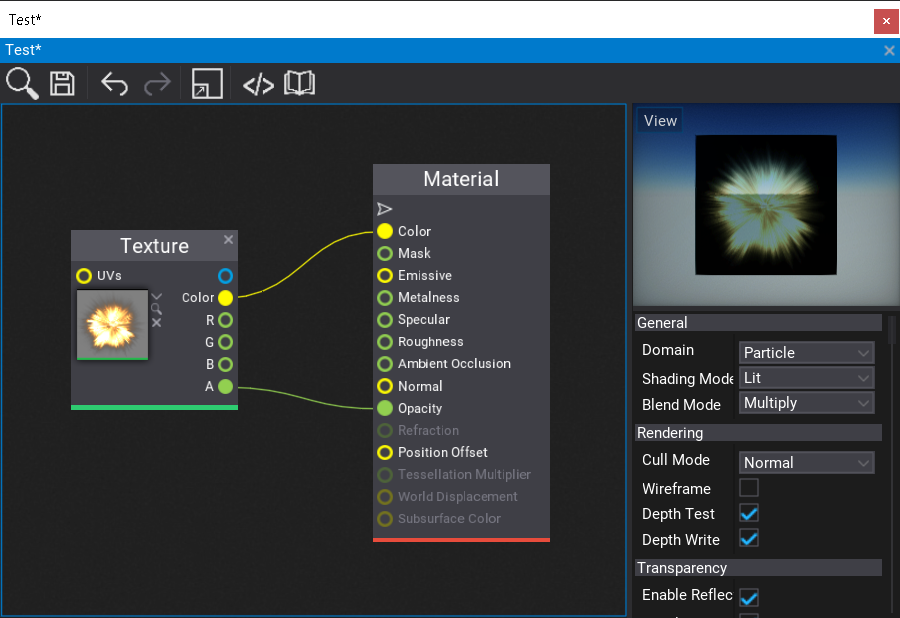Image resolution: width=900 pixels, height=618 pixels.
Task: Save the shader with the save icon
Action: point(62,84)
